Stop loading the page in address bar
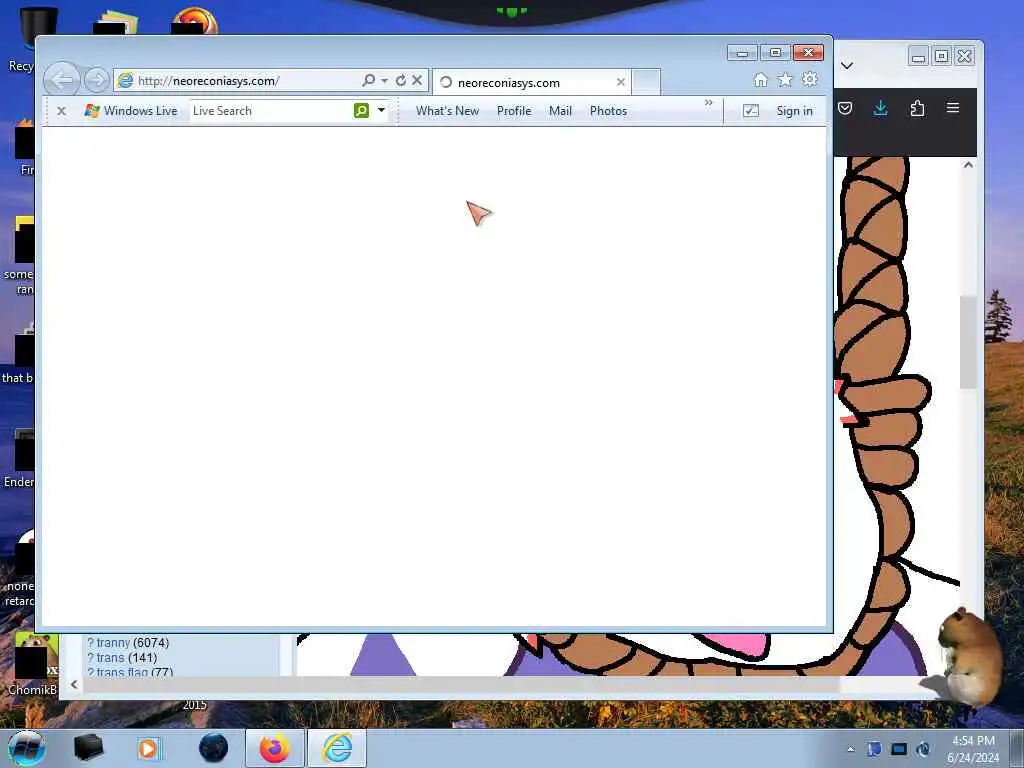 pos(417,80)
